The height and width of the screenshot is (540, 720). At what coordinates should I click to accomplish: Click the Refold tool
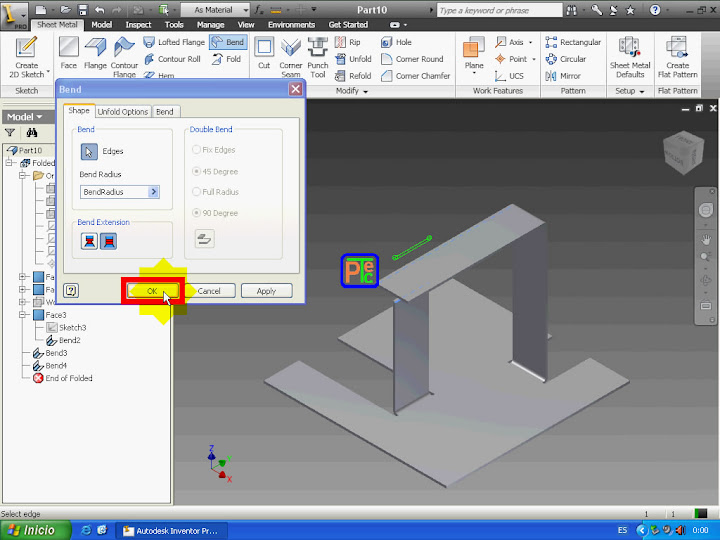[353, 76]
